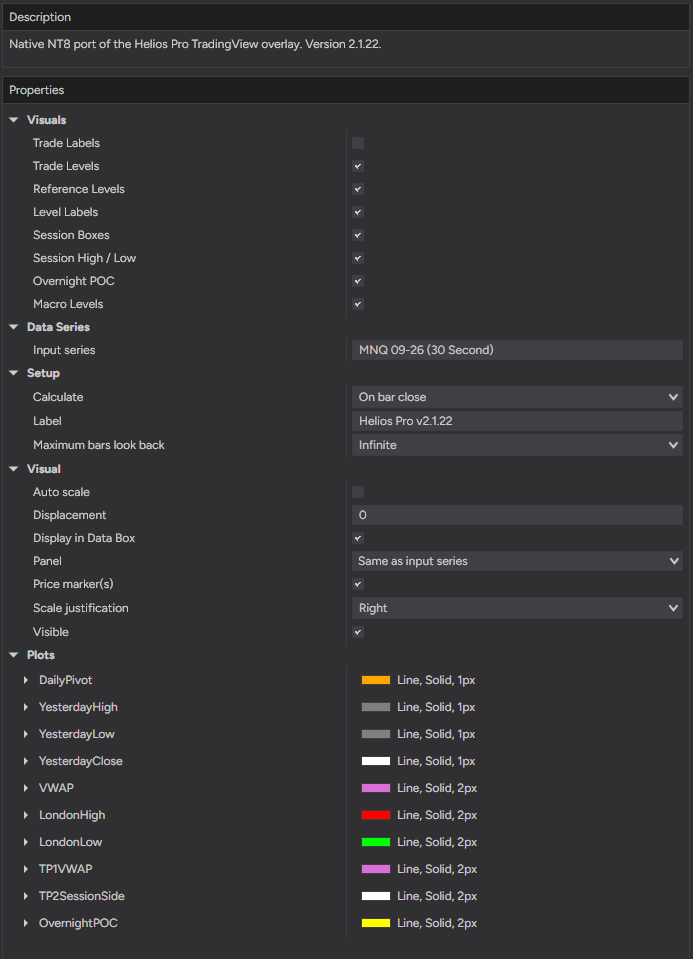Viewport: 693px width, 959px height.
Task: Click the Displacement value field
Action: pos(517,515)
